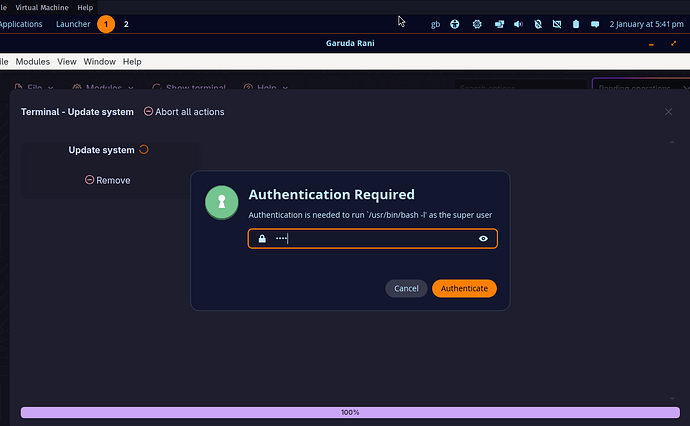Viewport: 690px width, 426px height.
Task: Click the Authenticate button
Action: pyautogui.click(x=464, y=288)
